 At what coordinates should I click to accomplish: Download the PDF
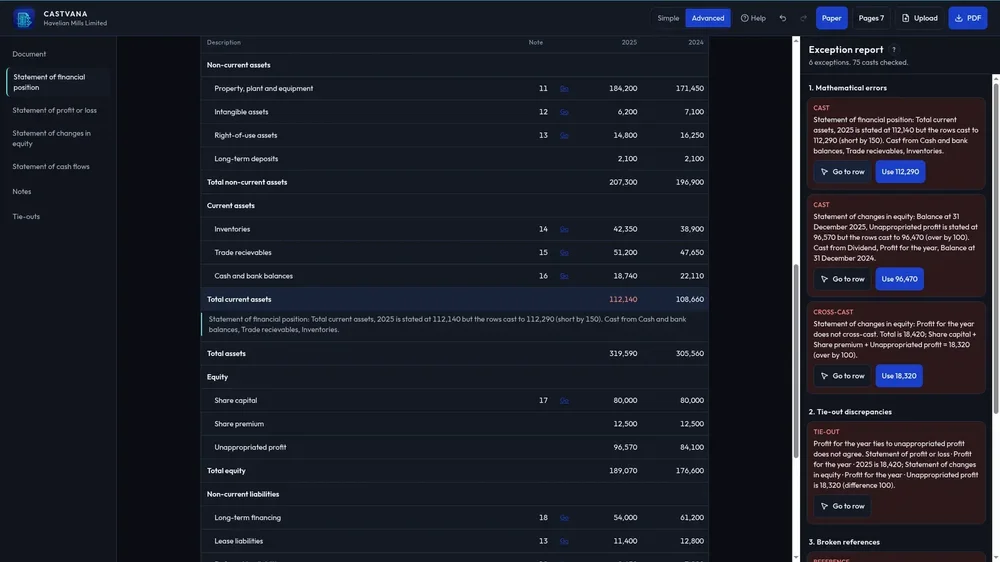coord(967,18)
